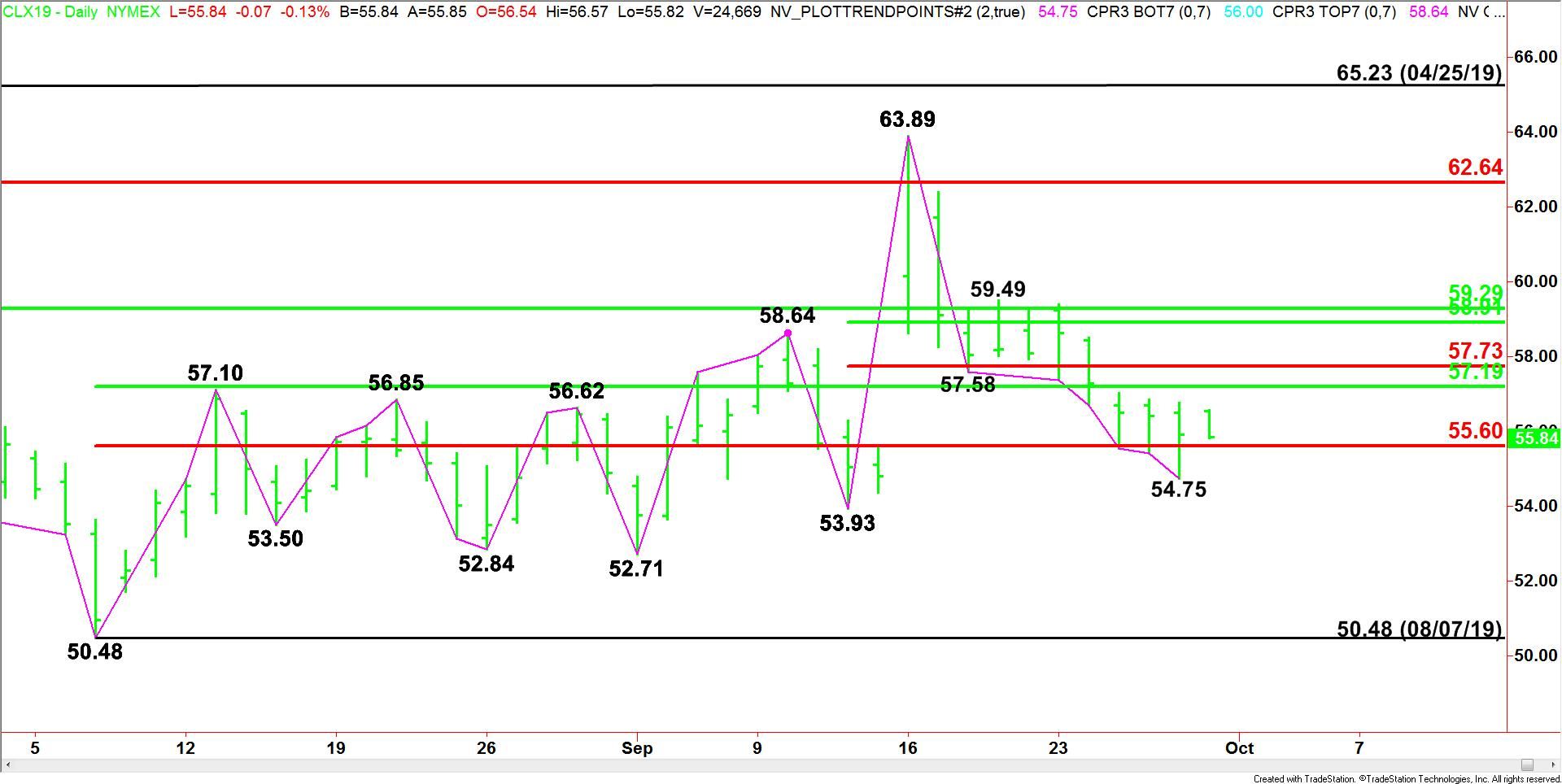The width and height of the screenshot is (1562, 784).
Task: Click the 63.89 swing high label
Action: [907, 120]
